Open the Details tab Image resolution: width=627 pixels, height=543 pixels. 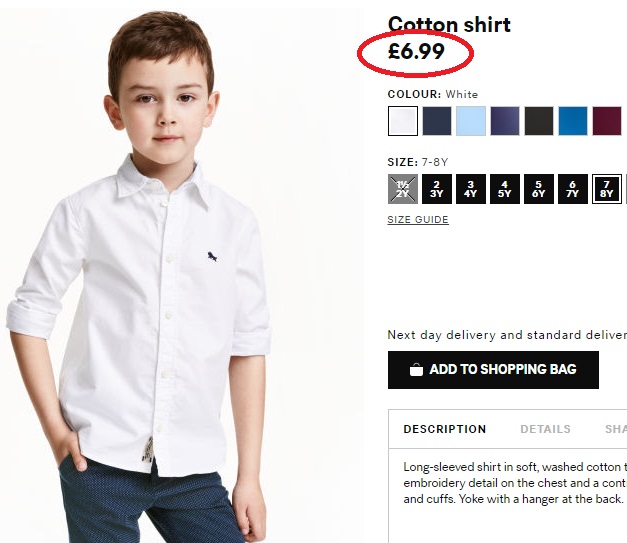(x=545, y=429)
